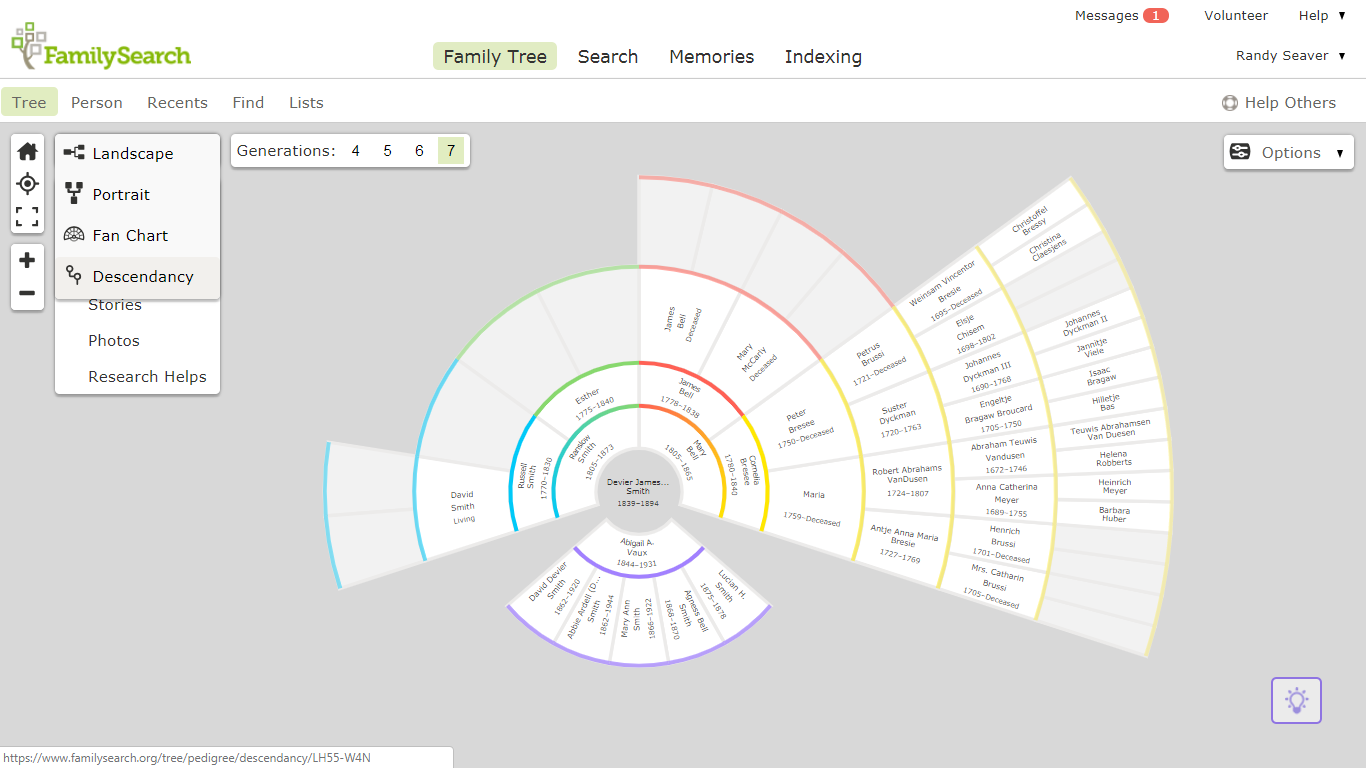Zoom out using the minus icon

click(27, 292)
